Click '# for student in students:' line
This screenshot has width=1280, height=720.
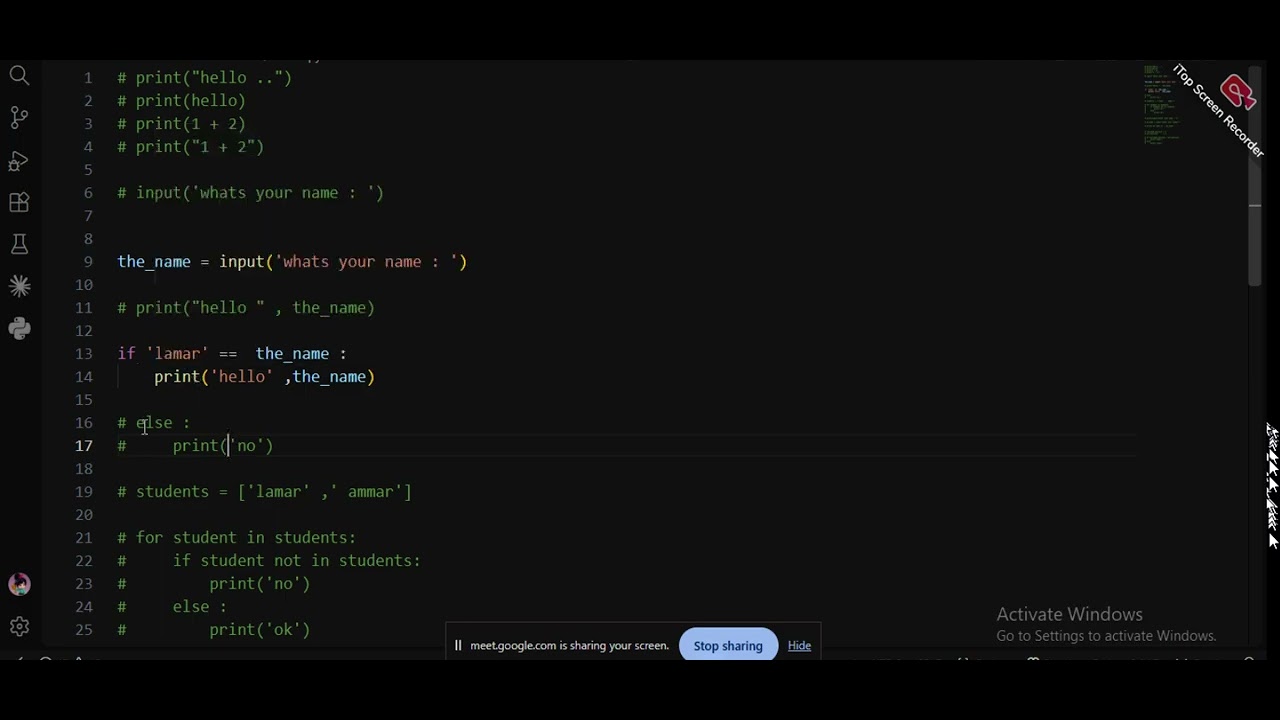pyautogui.click(x=236, y=537)
